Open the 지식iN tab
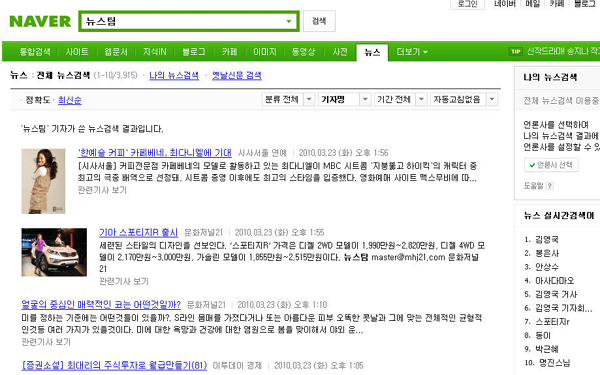600x375 pixels. 155,52
